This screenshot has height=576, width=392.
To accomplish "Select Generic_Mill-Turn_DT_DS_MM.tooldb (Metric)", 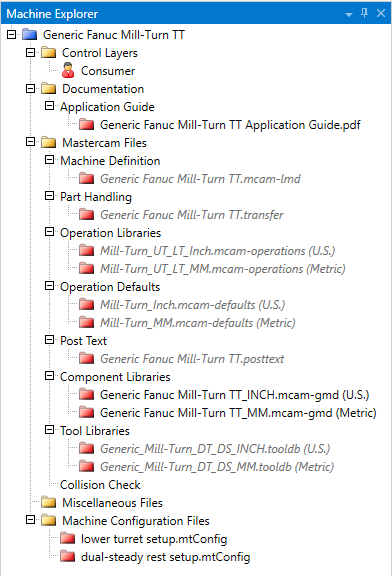I will point(217,467).
